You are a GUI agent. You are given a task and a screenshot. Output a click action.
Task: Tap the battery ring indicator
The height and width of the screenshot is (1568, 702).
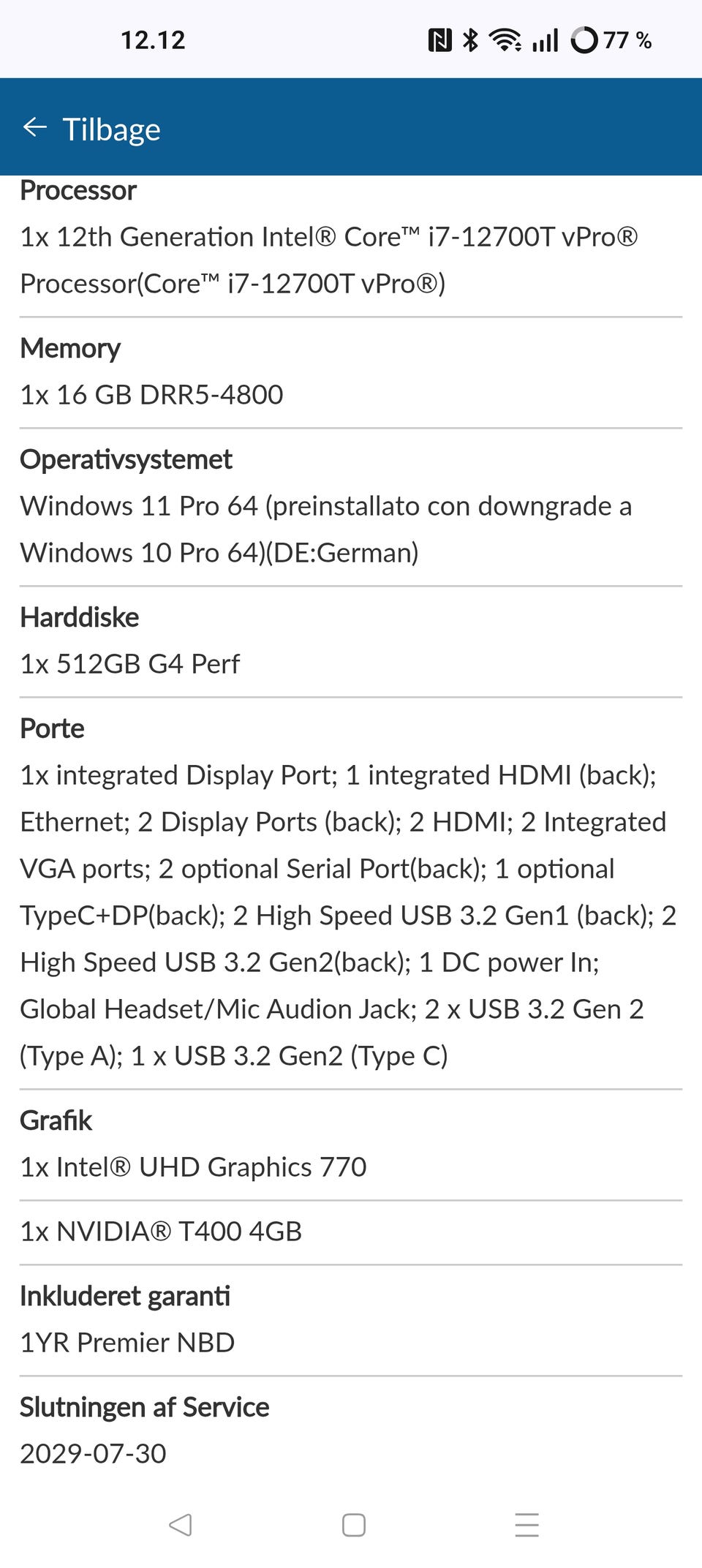point(584,40)
